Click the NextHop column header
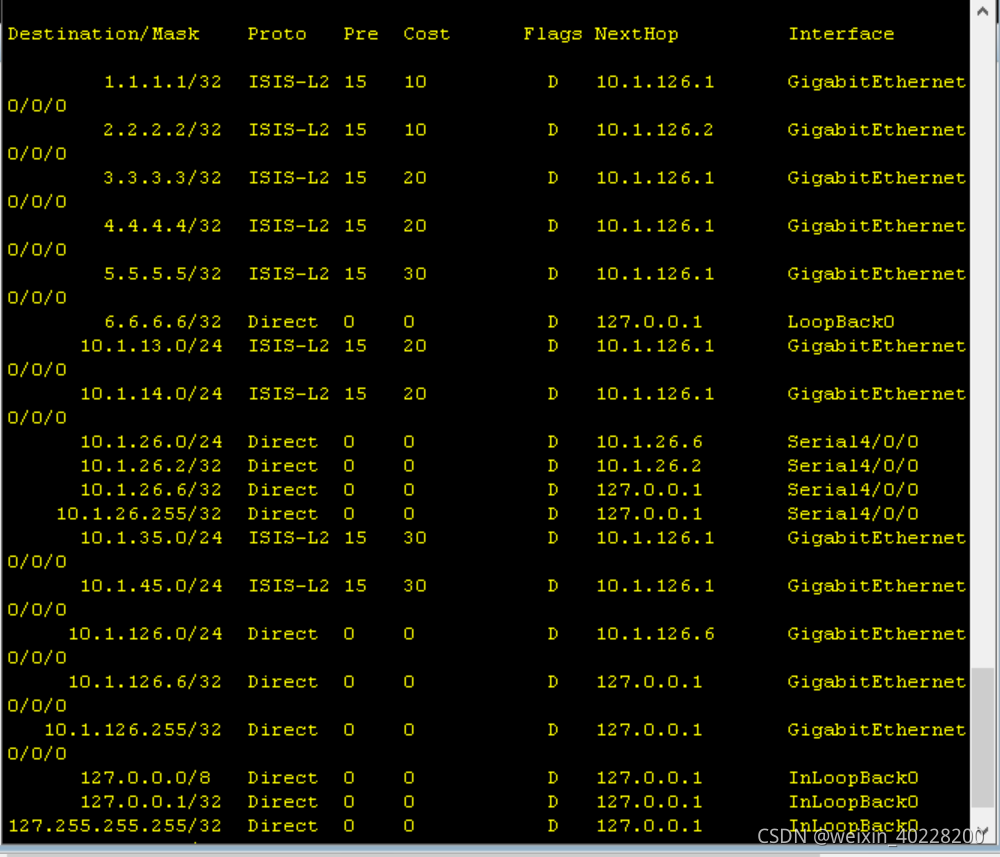The height and width of the screenshot is (857, 1000). tap(636, 34)
